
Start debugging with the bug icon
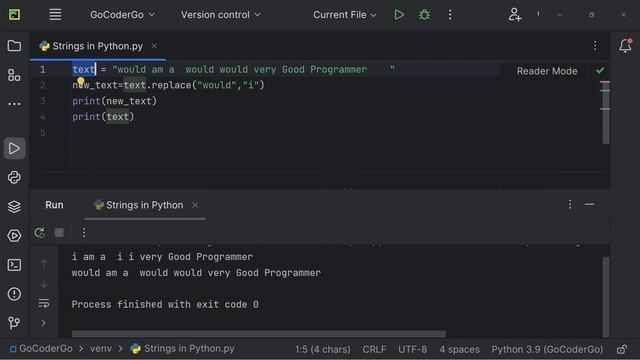tap(424, 15)
